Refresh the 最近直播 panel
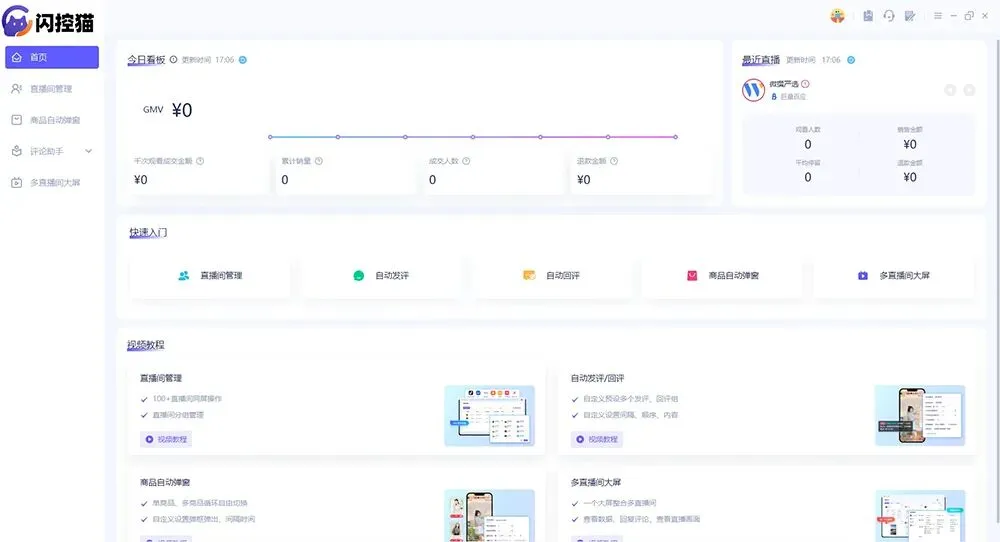The height and width of the screenshot is (542, 1000). (x=851, y=60)
